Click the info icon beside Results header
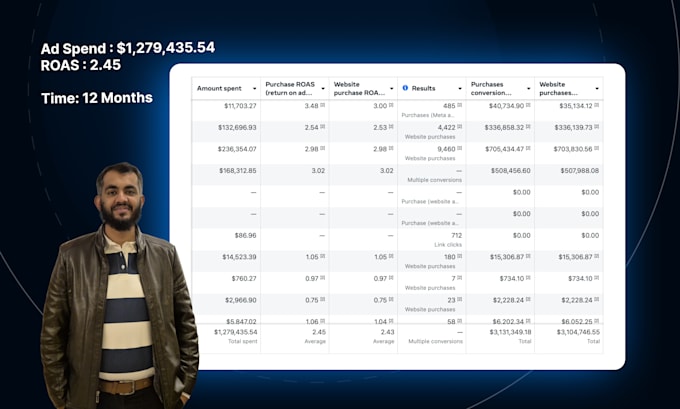Screen dimensions: 680x409 (405, 88)
